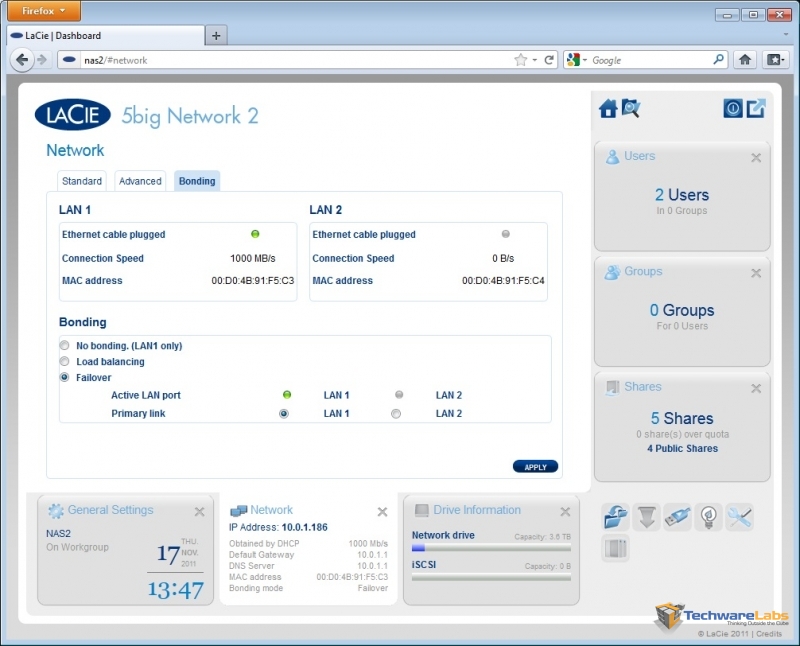This screenshot has width=800, height=646.
Task: Open the folder with arrow icon
Action: (615, 517)
